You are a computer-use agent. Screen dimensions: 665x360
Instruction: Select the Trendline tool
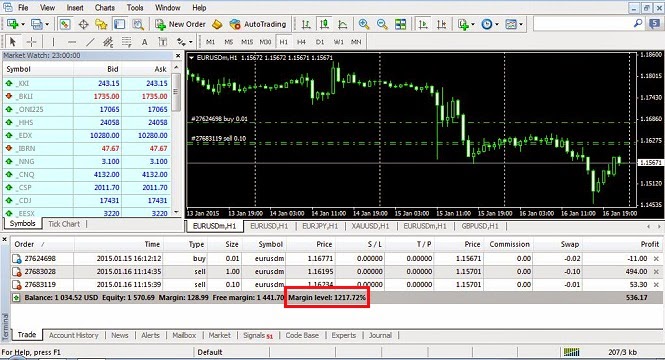click(90, 42)
